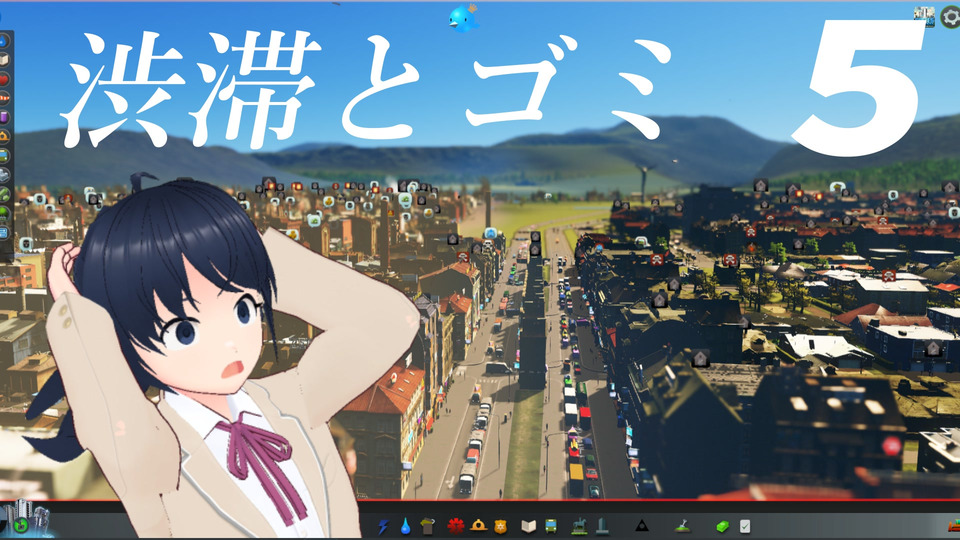Click the black triangle toolbar icon

(641, 526)
